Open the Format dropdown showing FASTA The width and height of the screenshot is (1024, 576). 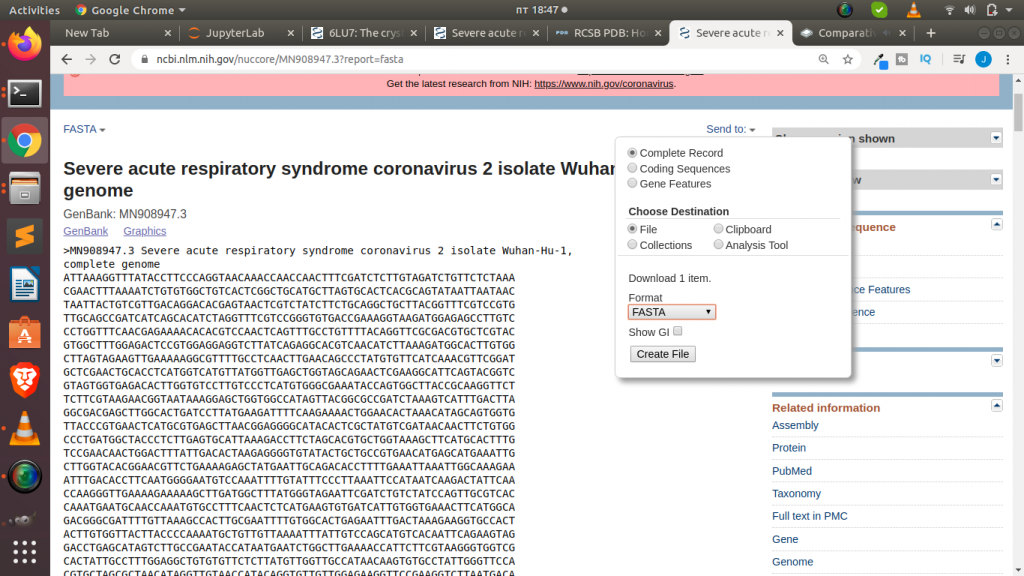[671, 311]
